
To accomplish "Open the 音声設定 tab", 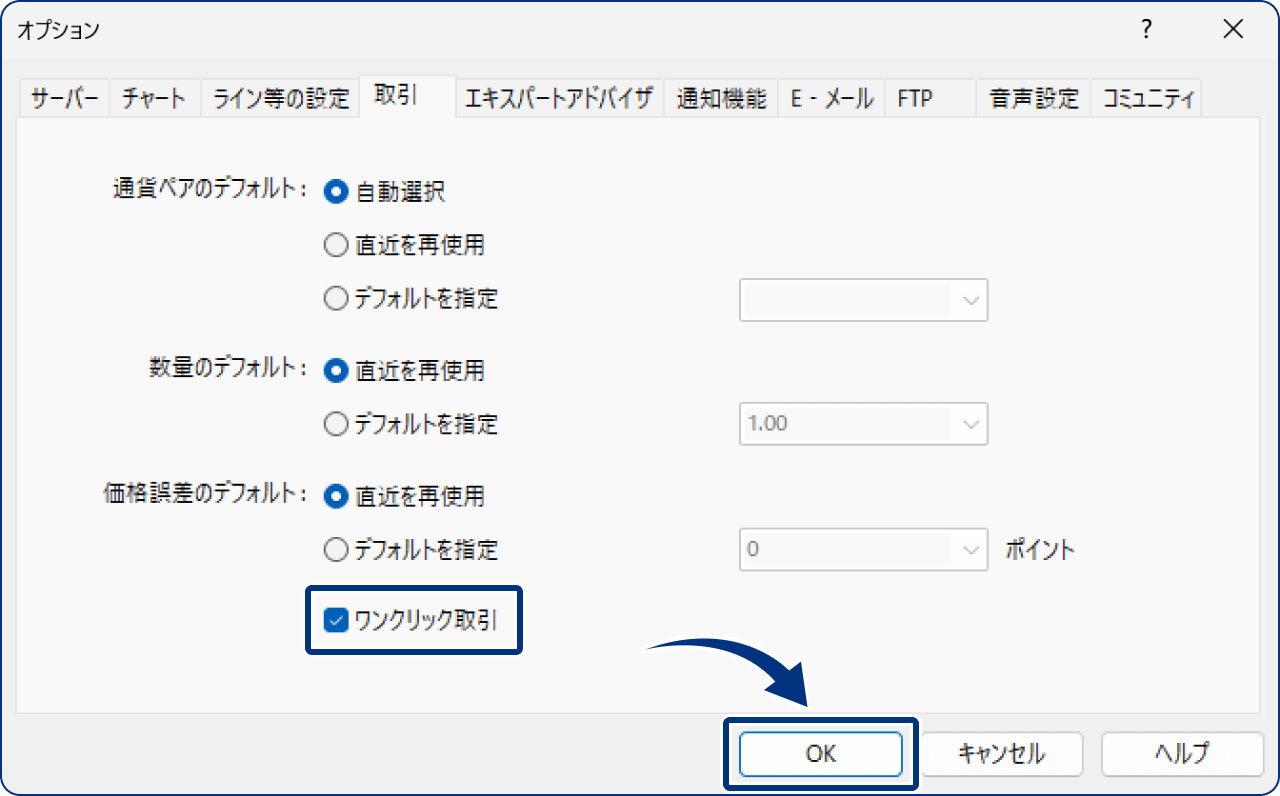I will coord(1031,97).
